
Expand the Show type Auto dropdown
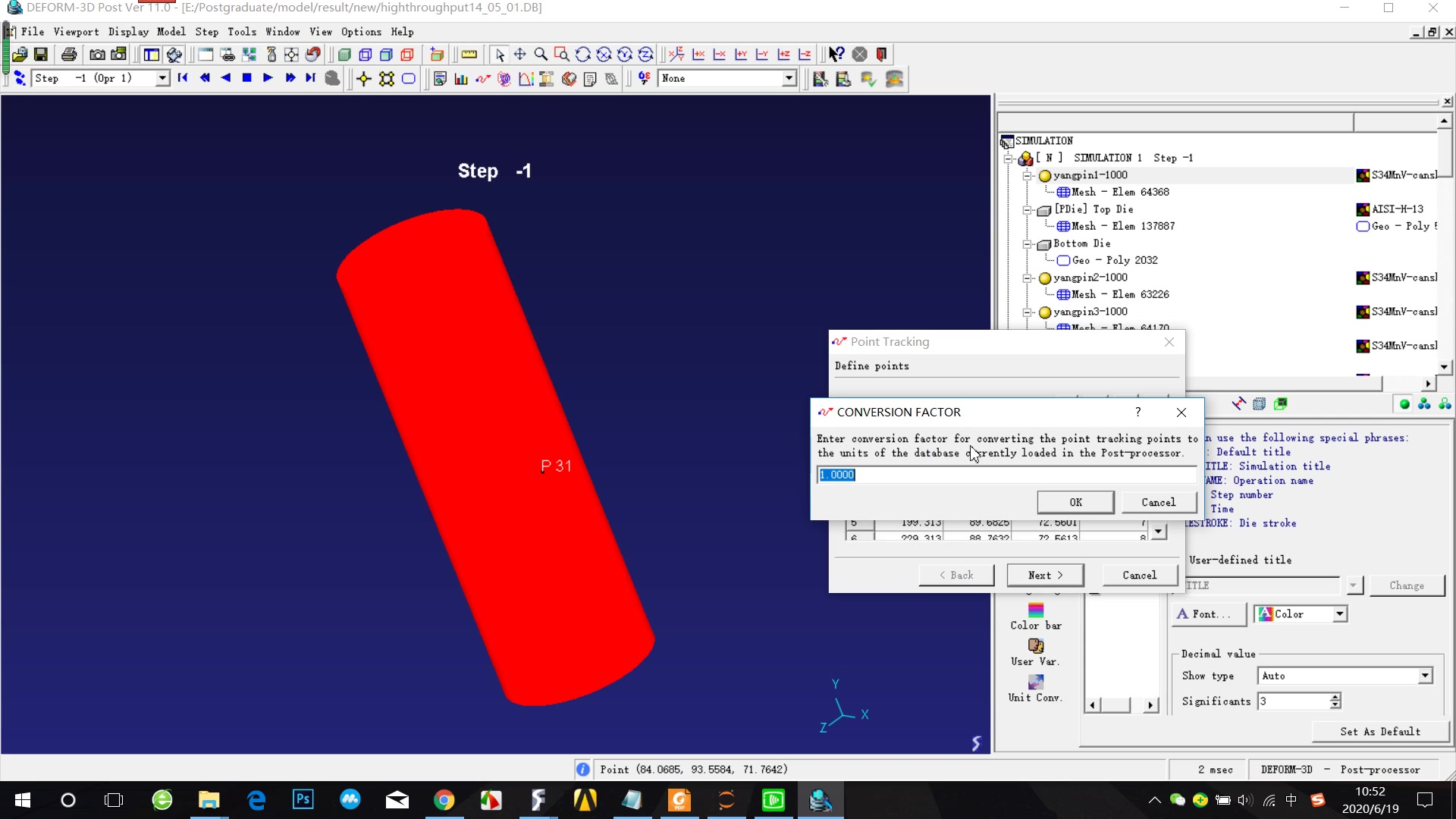pyautogui.click(x=1425, y=676)
